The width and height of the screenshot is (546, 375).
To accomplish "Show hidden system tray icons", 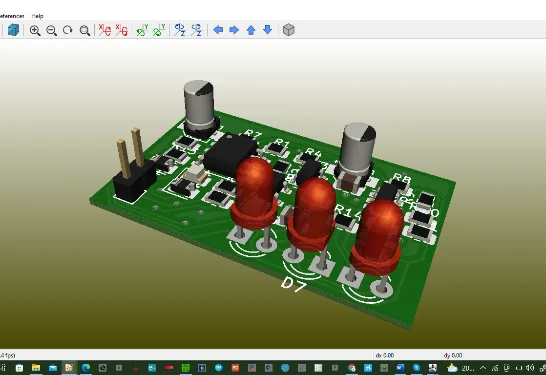I will click(483, 368).
